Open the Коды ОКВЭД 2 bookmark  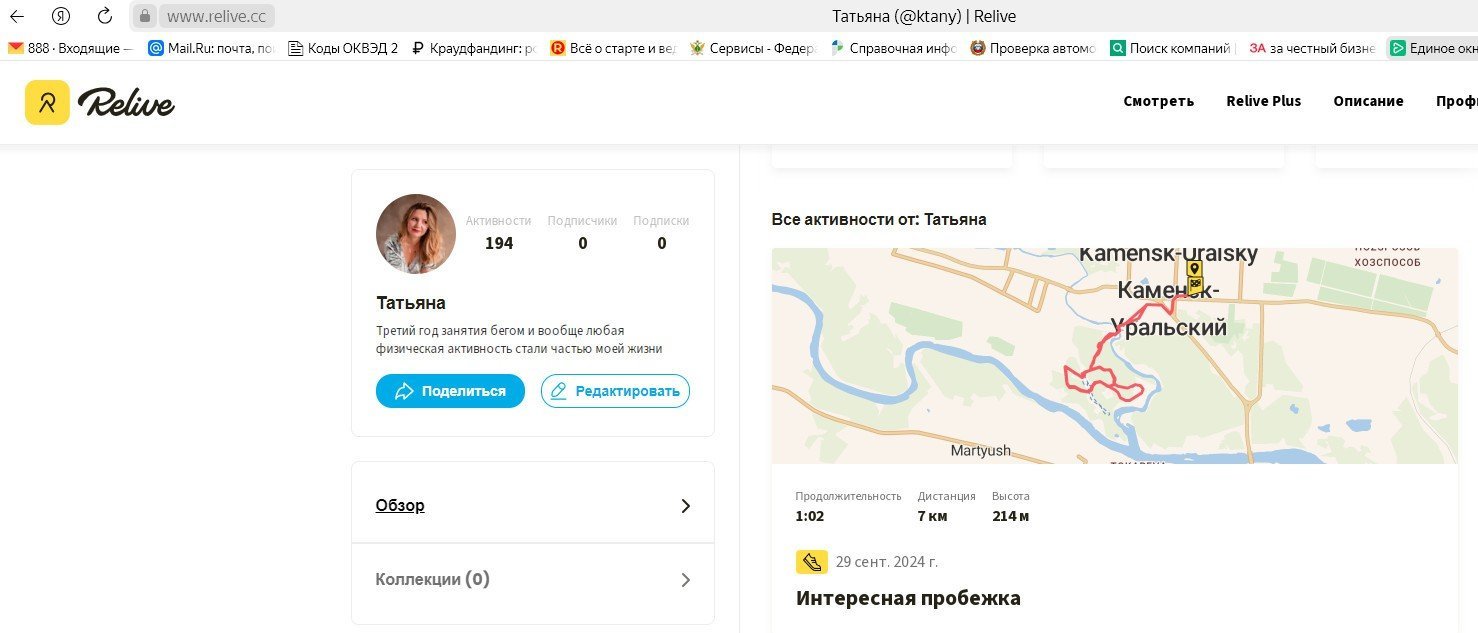(343, 47)
